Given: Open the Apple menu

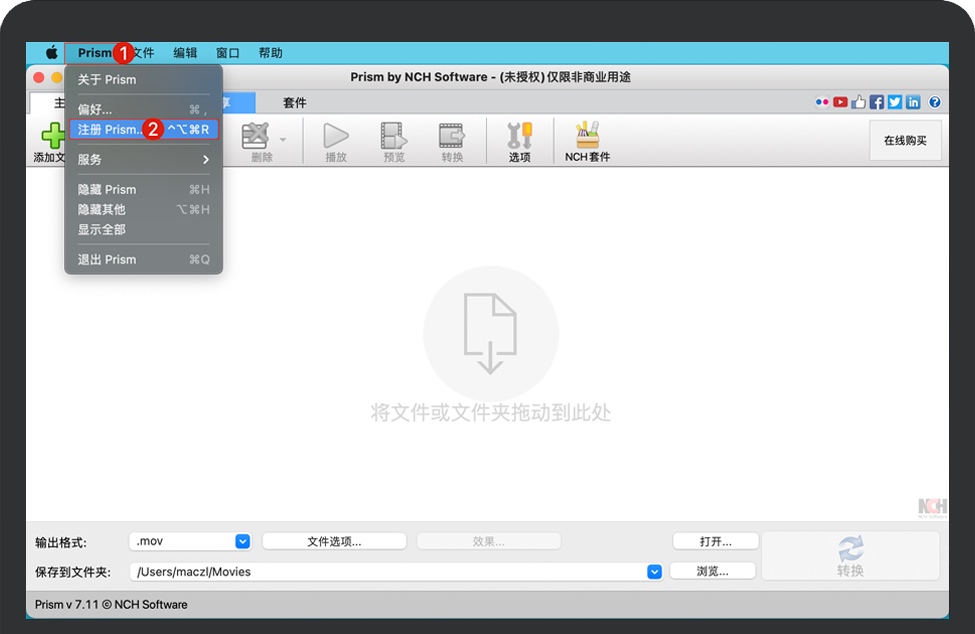Looking at the screenshot, I should coord(51,53).
